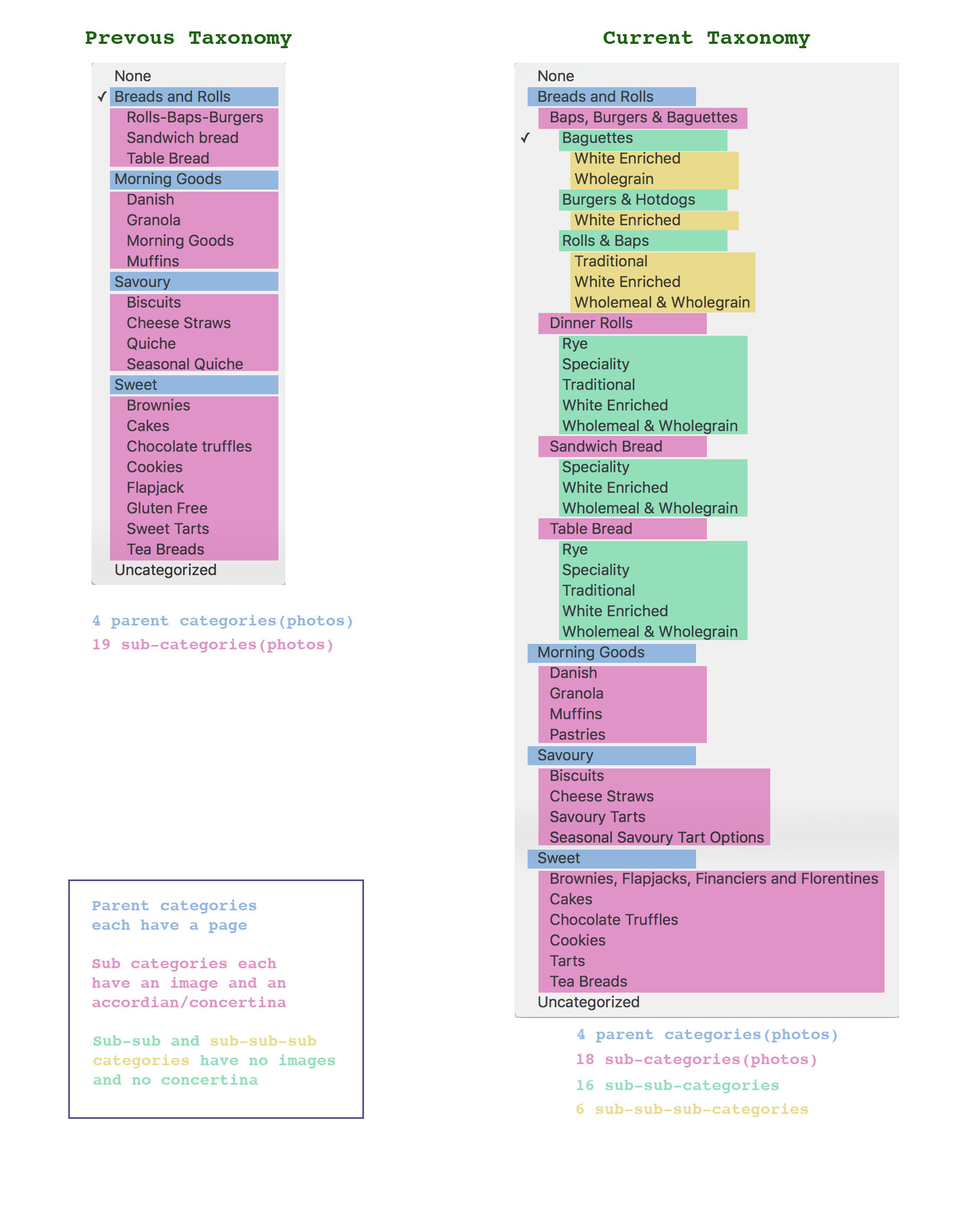
Task: Pick 'Rye' under Table Bread
Action: point(574,549)
